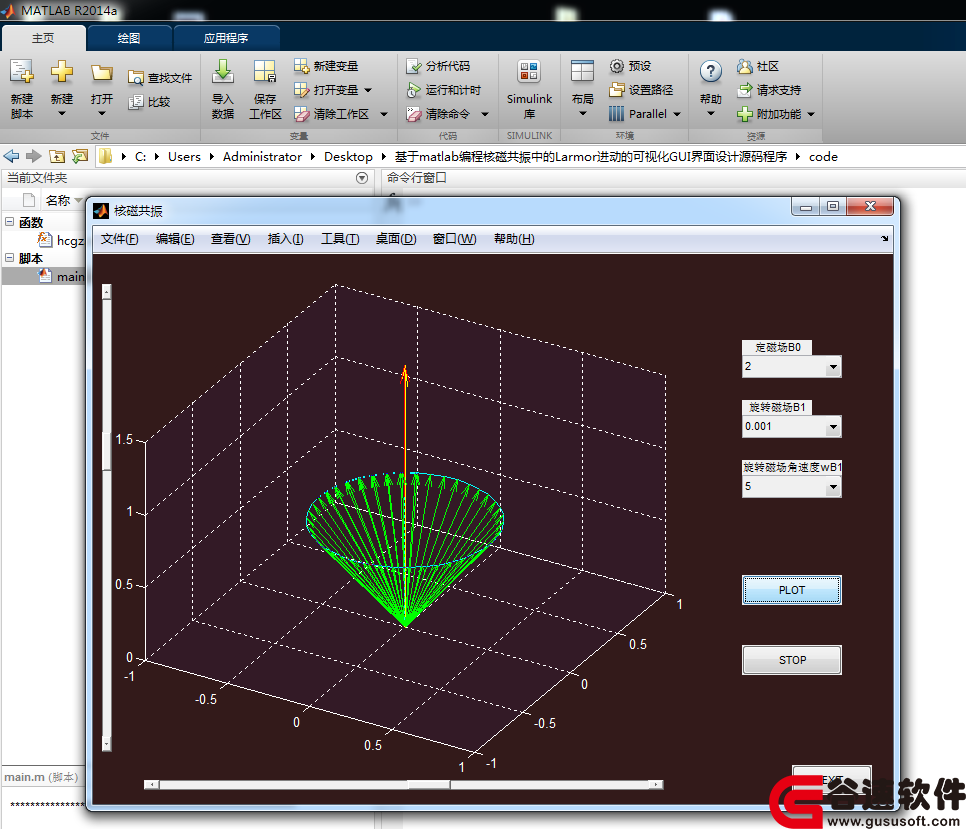Collapse the 脚本 group in file browser
966x829 pixels.
(9, 257)
